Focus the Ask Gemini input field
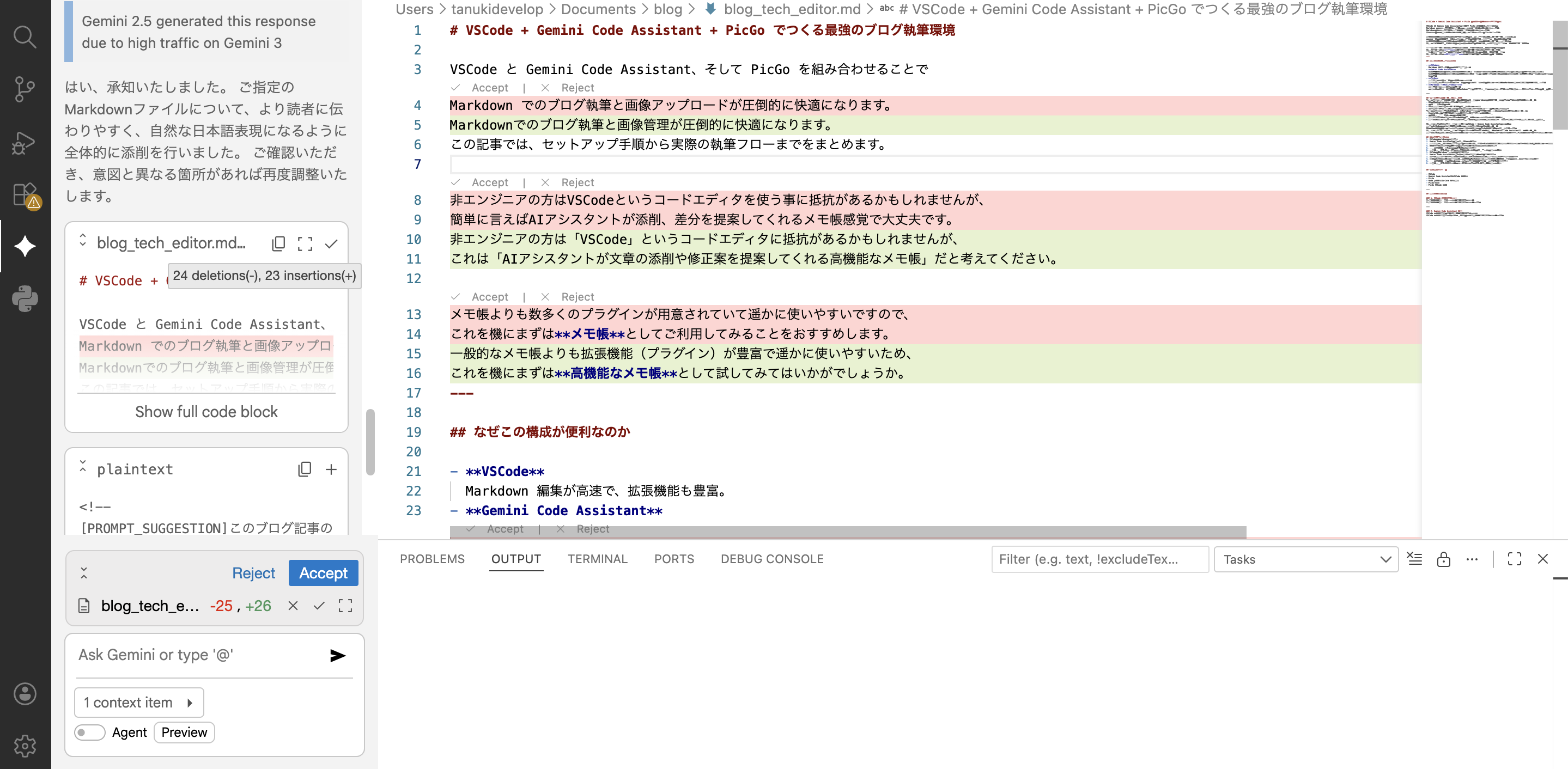Image resolution: width=1568 pixels, height=769 pixels. pos(195,655)
